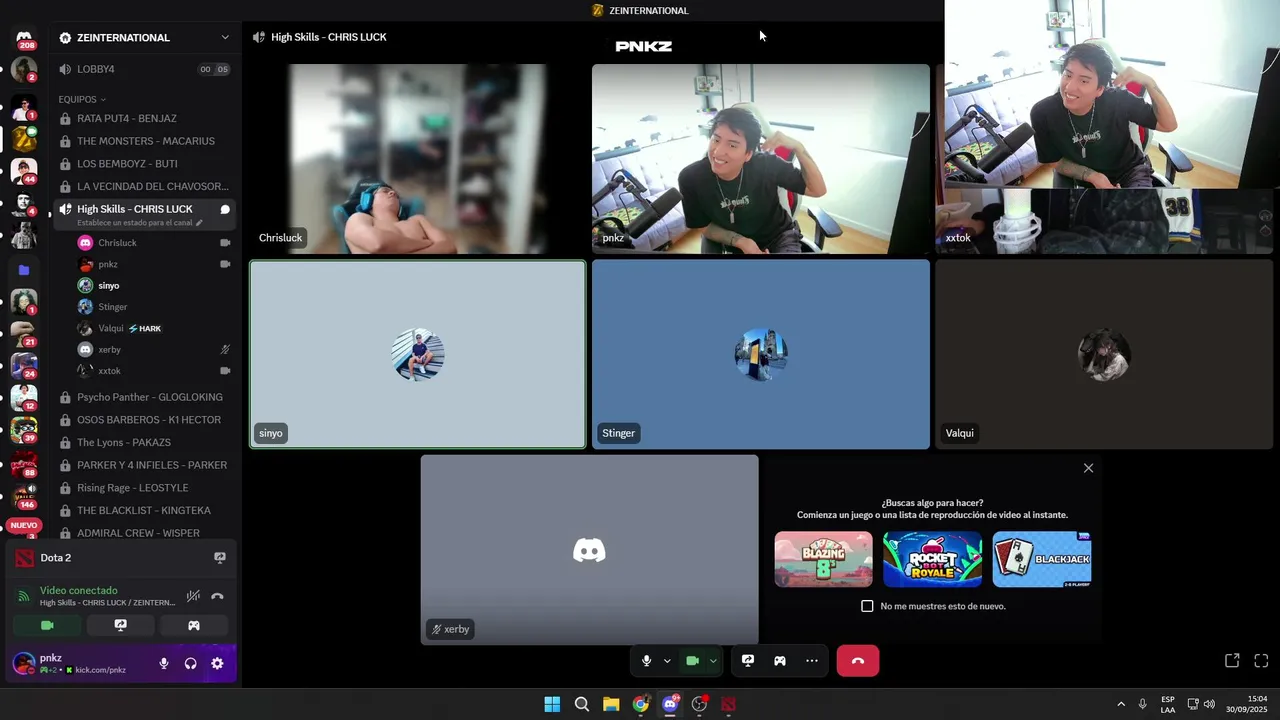This screenshot has width=1280, height=720.
Task: Mute microphone in call control bar
Action: click(x=647, y=661)
